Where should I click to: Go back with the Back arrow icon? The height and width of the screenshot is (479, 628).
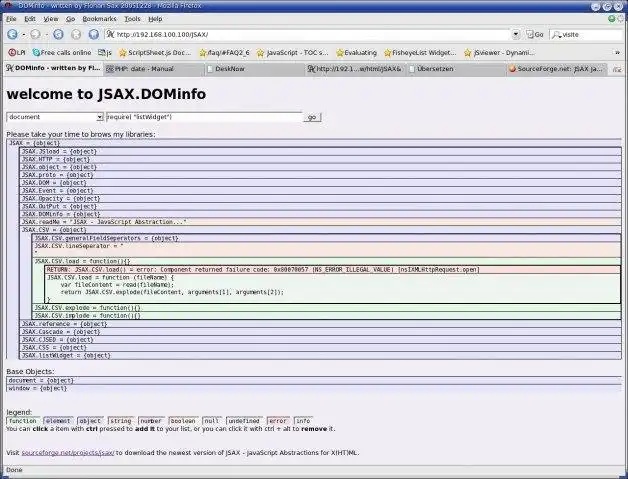tap(12, 34)
